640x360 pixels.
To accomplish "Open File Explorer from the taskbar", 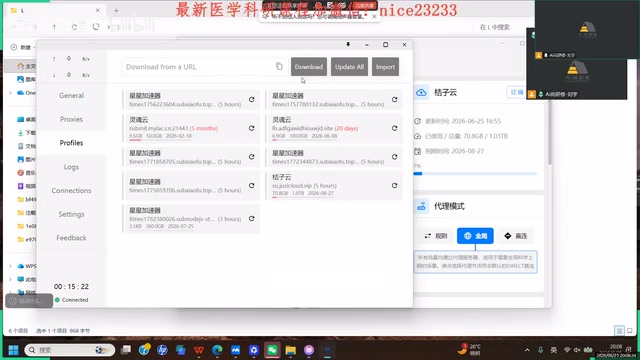I will pyautogui.click(x=291, y=350).
